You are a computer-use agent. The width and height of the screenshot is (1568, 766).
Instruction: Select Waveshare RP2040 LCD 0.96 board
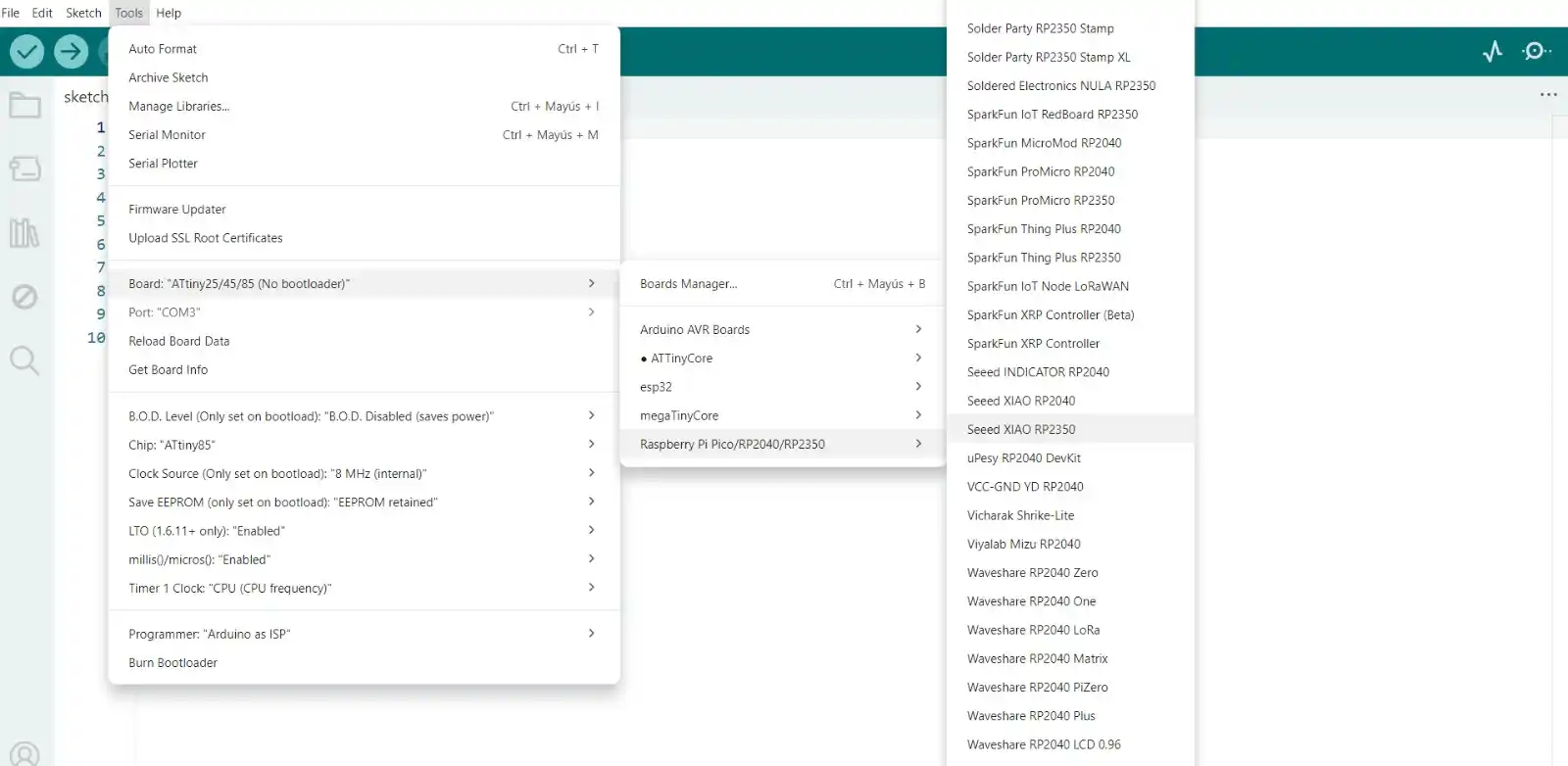(x=1070, y=744)
